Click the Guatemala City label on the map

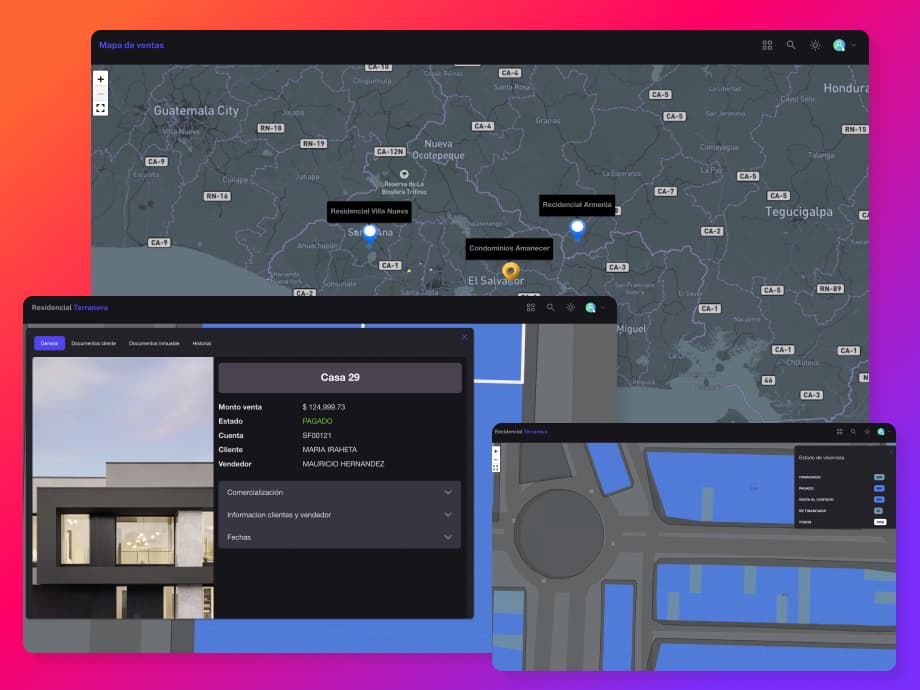coord(196,110)
